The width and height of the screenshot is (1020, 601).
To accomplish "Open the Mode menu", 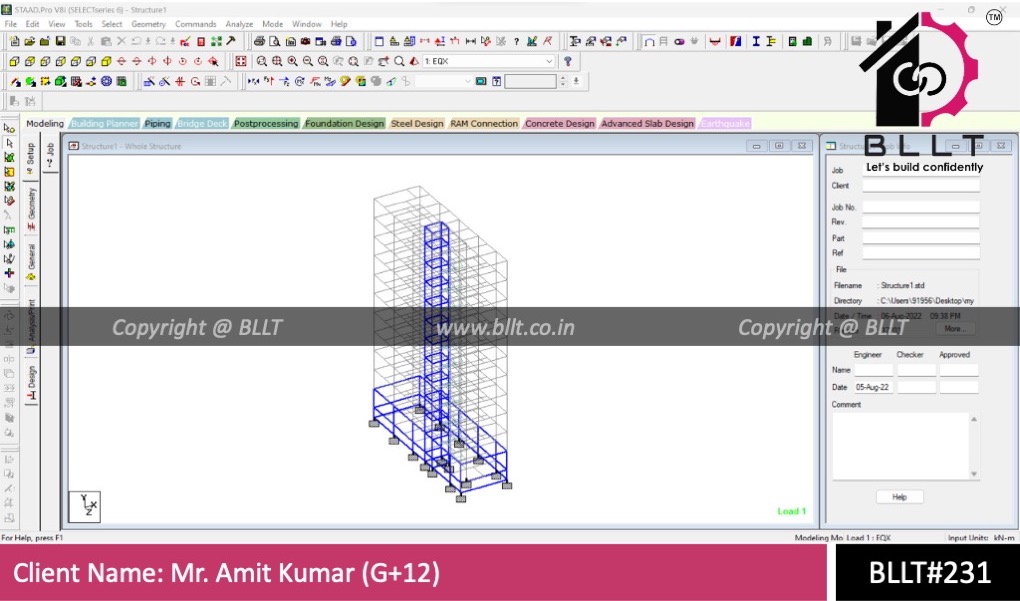I will [x=273, y=24].
